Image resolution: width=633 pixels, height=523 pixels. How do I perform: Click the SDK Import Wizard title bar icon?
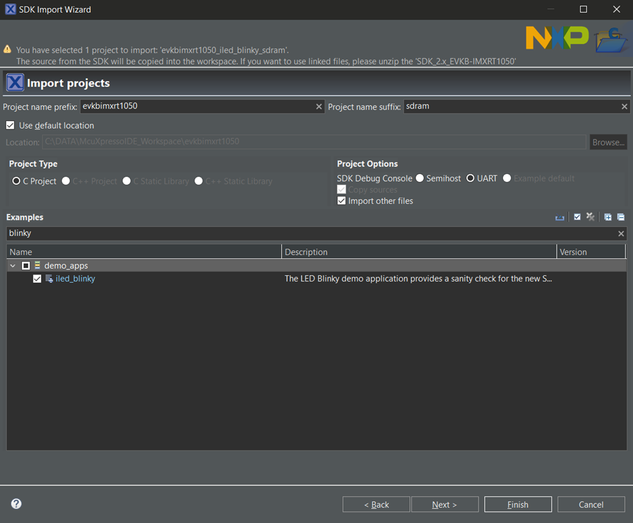coord(10,9)
